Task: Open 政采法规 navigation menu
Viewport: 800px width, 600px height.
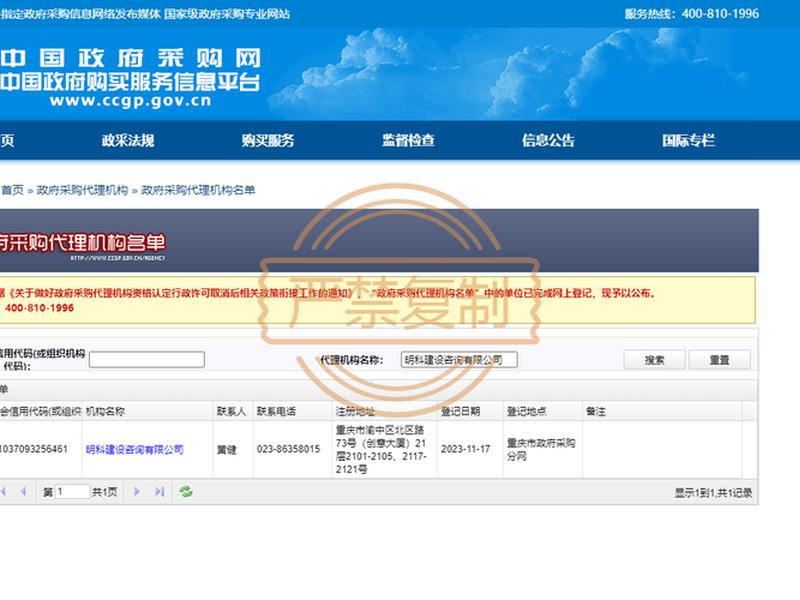Action: click(x=128, y=140)
